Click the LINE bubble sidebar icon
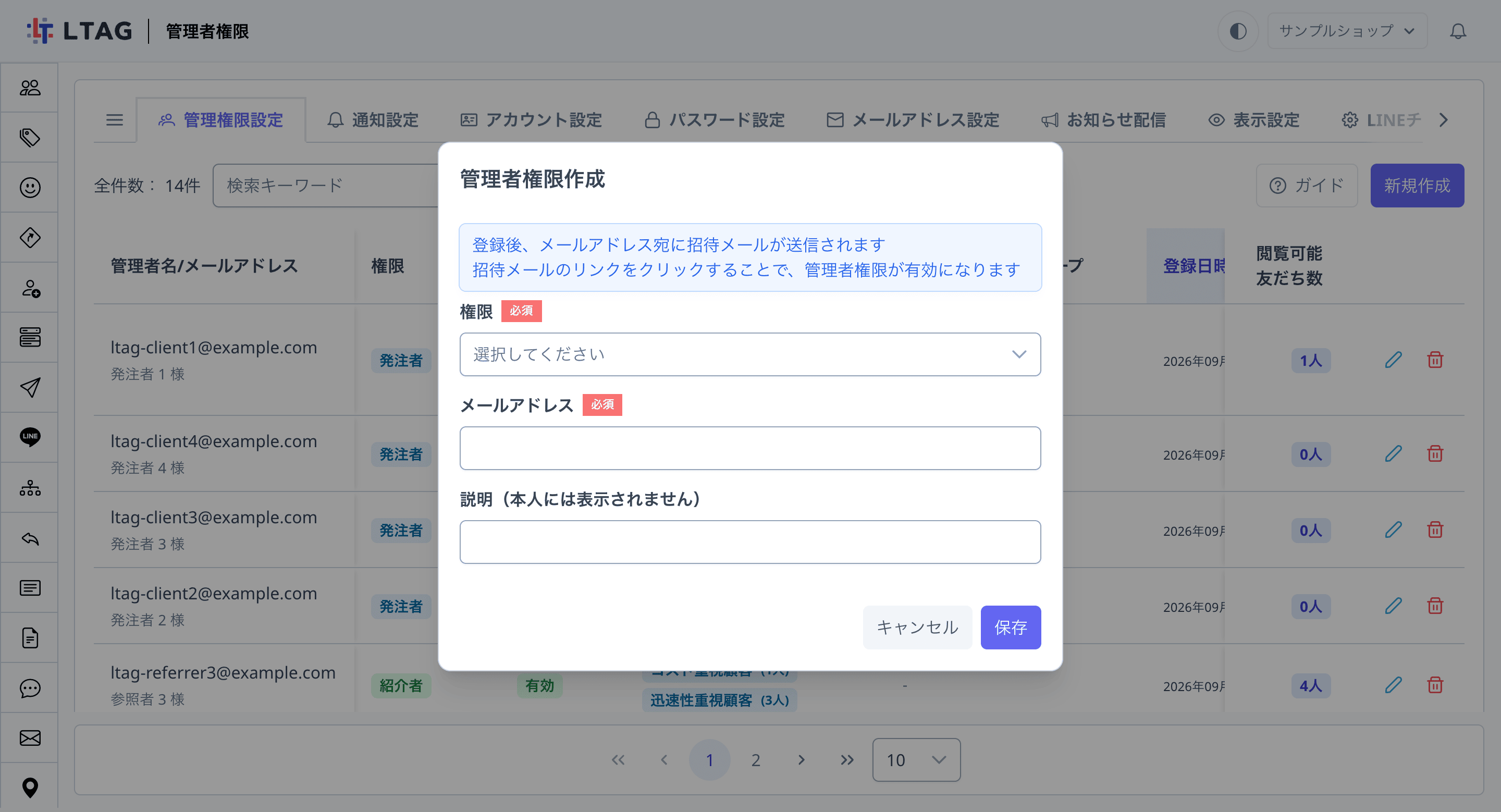1501x812 pixels. 30,437
